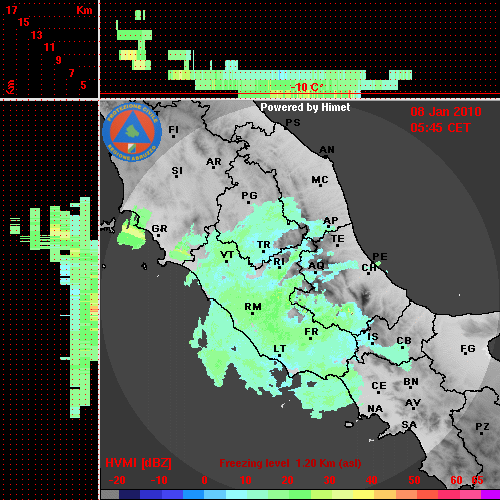The image size is (500, 500).
Task: Click the '7' km height label
Action: (x=71, y=73)
